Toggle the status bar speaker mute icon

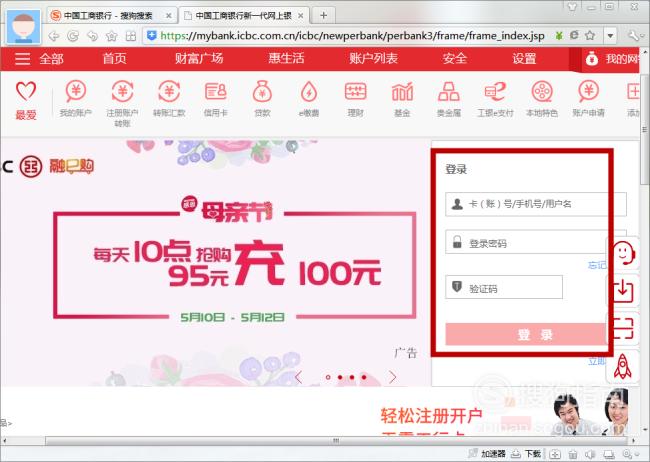click(x=590, y=454)
